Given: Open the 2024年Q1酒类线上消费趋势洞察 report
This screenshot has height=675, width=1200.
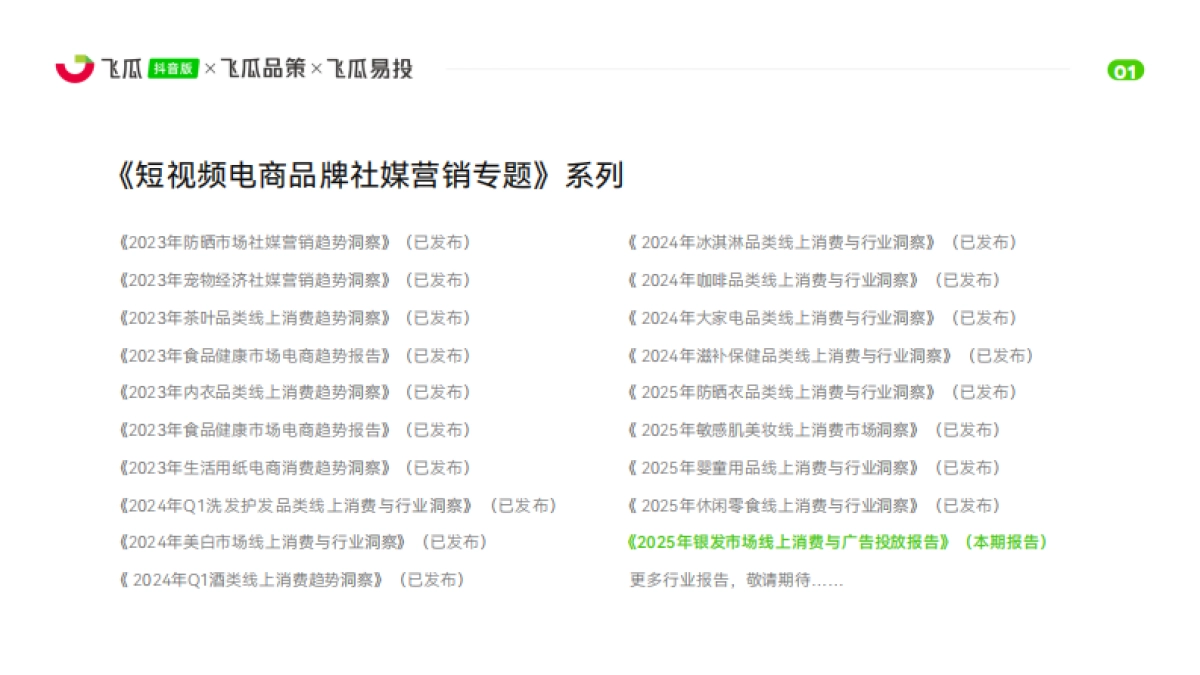Looking at the screenshot, I should coord(248,580).
